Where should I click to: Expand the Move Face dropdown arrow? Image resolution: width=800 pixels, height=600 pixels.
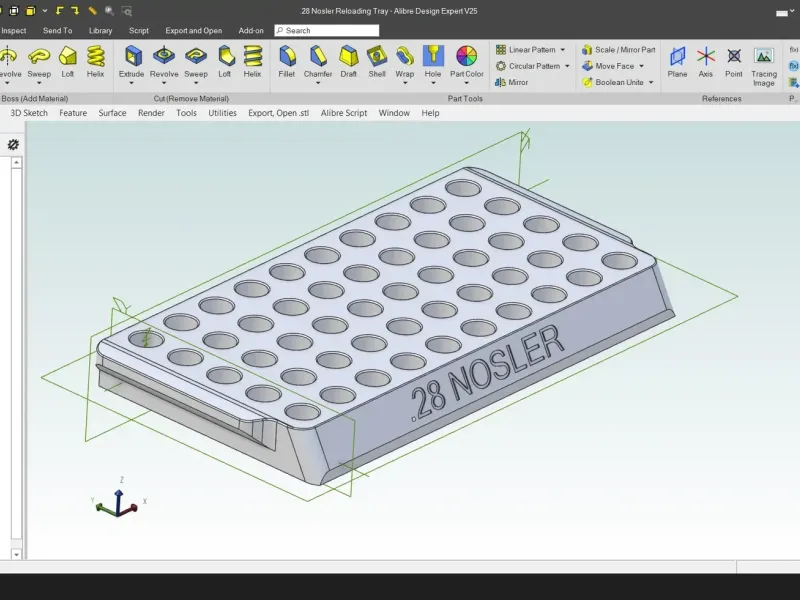(x=641, y=66)
